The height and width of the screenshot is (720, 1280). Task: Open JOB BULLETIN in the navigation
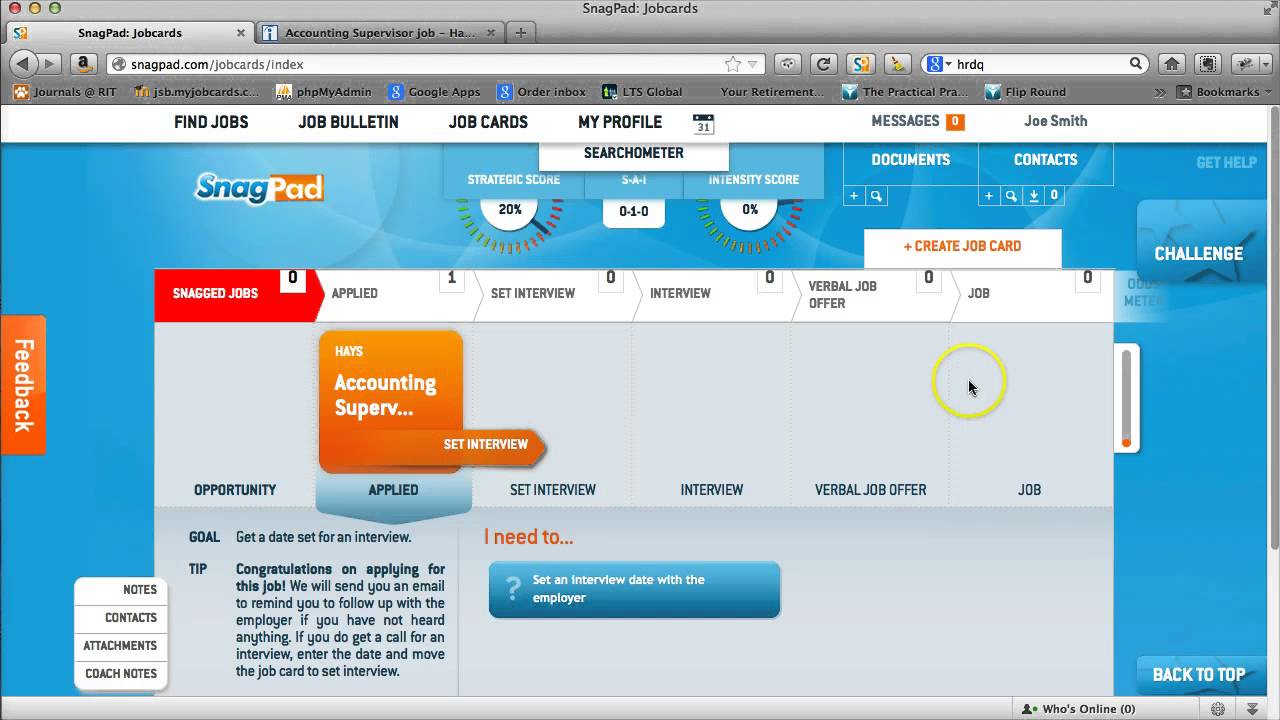tap(348, 122)
